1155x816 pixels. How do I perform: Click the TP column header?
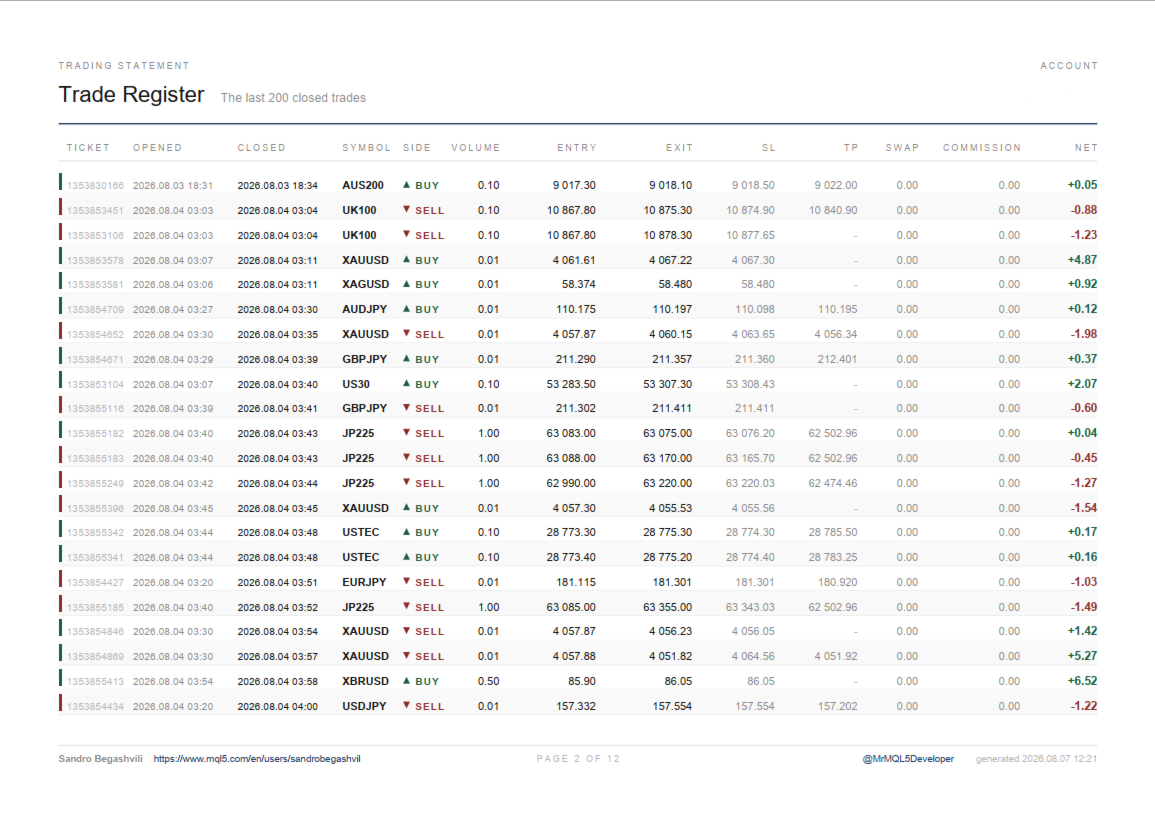(851, 148)
